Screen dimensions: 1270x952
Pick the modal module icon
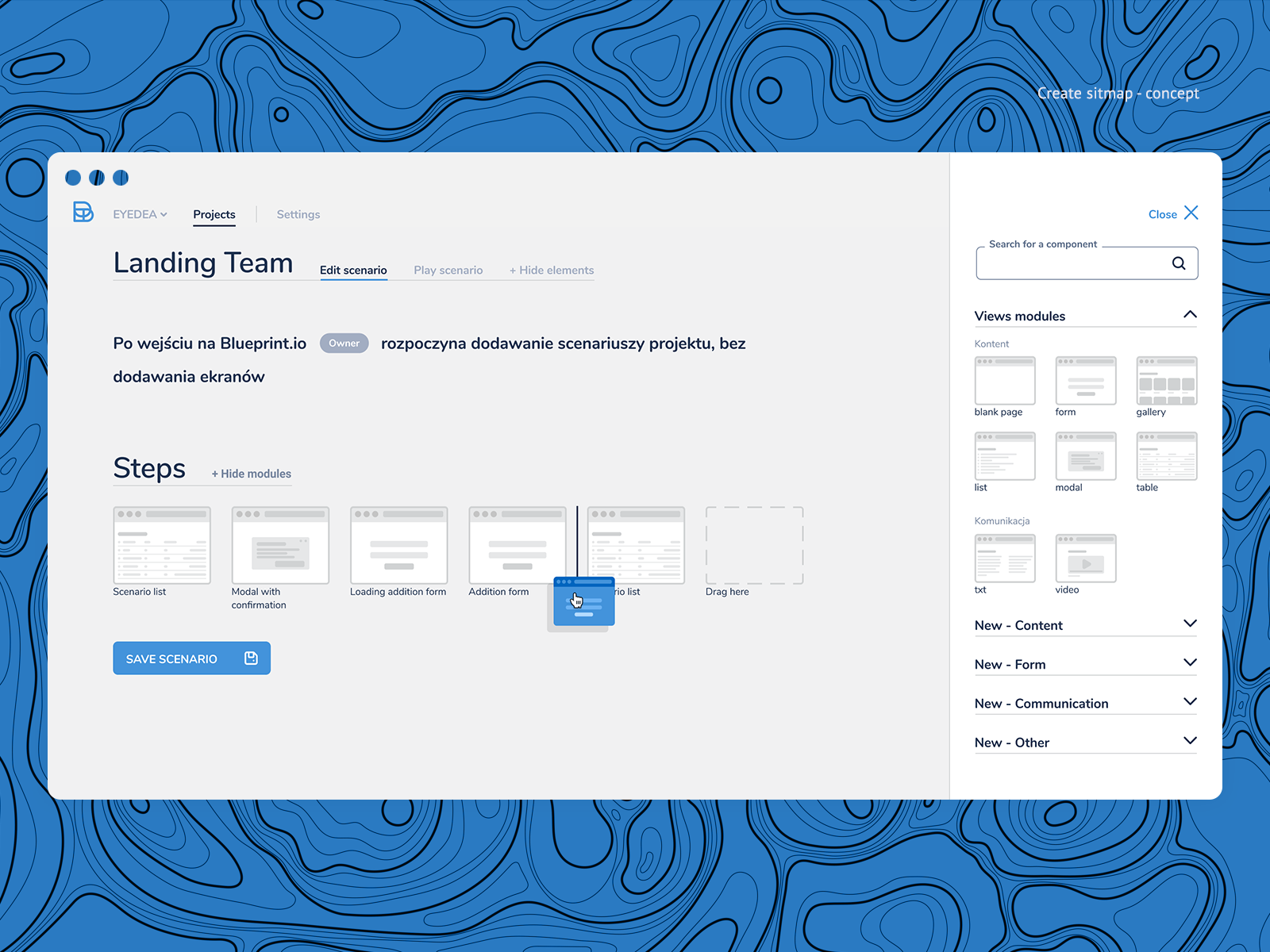1086,456
